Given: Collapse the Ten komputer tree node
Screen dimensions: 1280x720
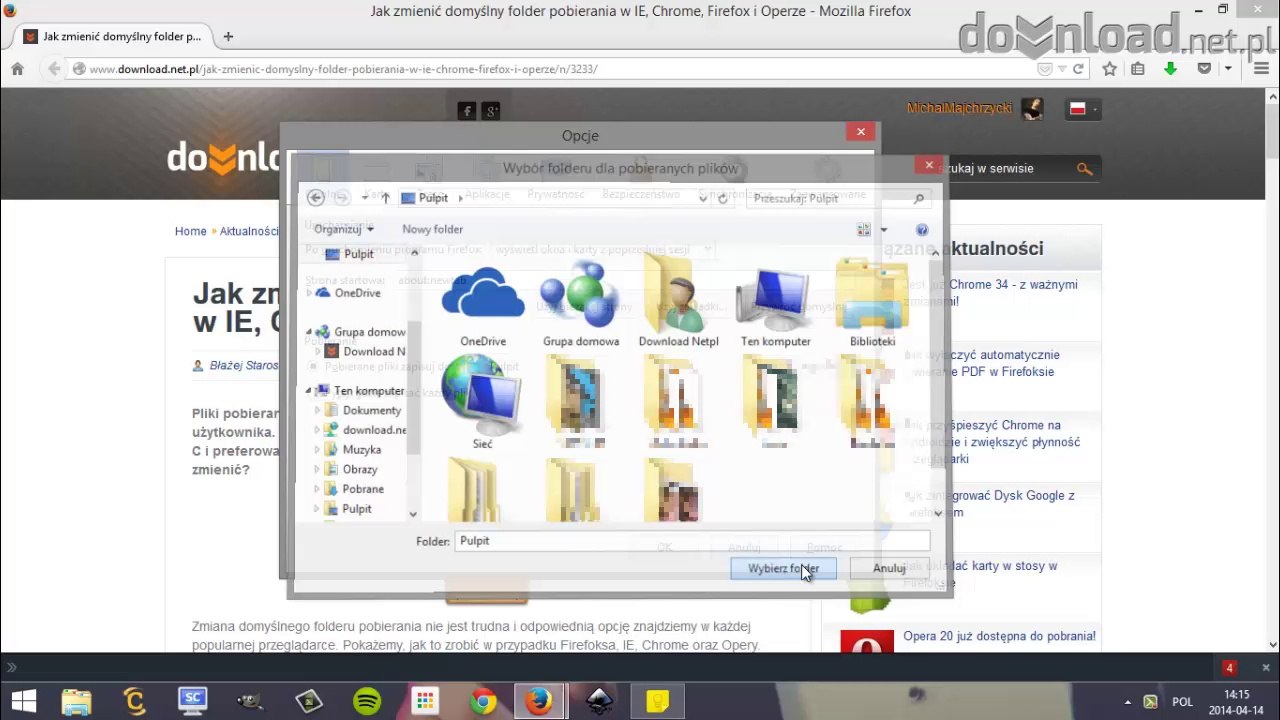Looking at the screenshot, I should coord(309,391).
